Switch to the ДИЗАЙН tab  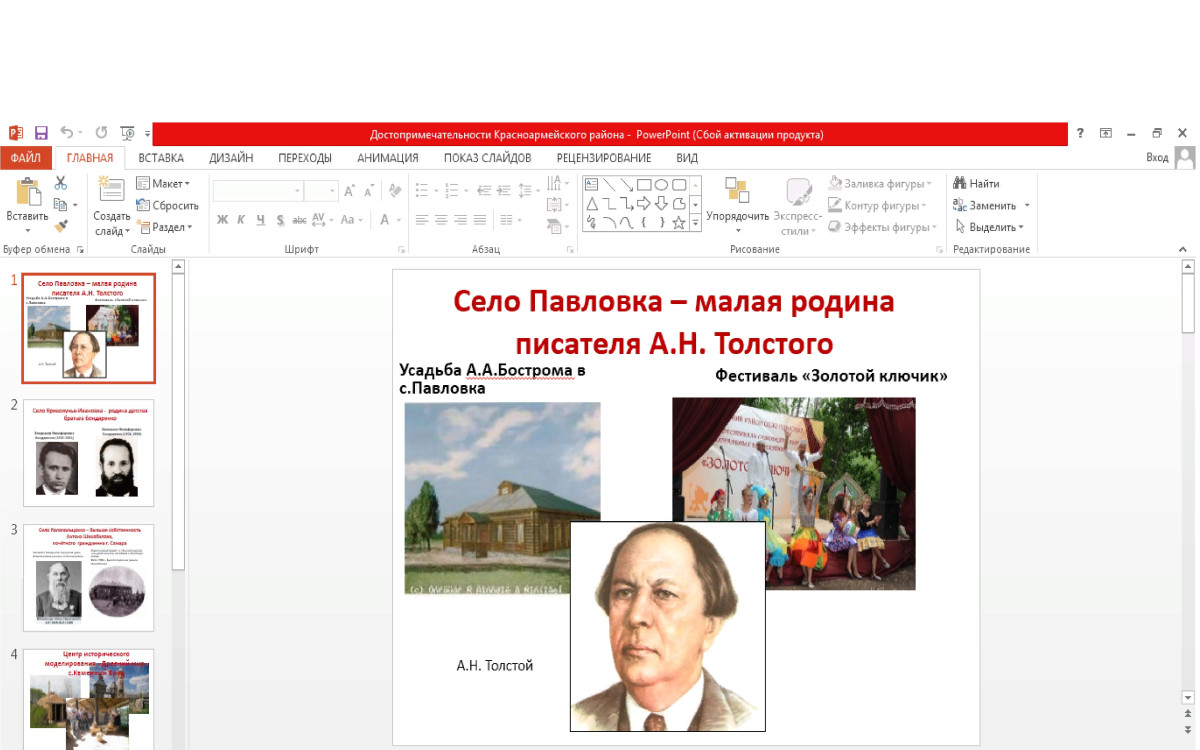click(231, 158)
